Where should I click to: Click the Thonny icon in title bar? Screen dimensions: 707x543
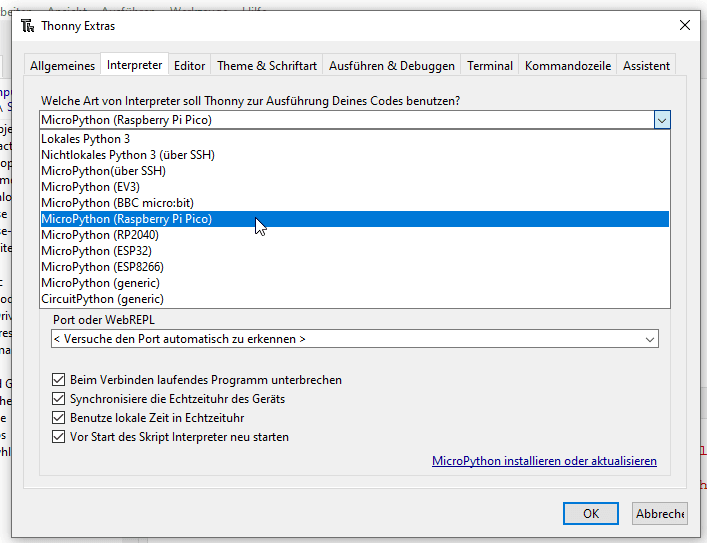coord(27,25)
